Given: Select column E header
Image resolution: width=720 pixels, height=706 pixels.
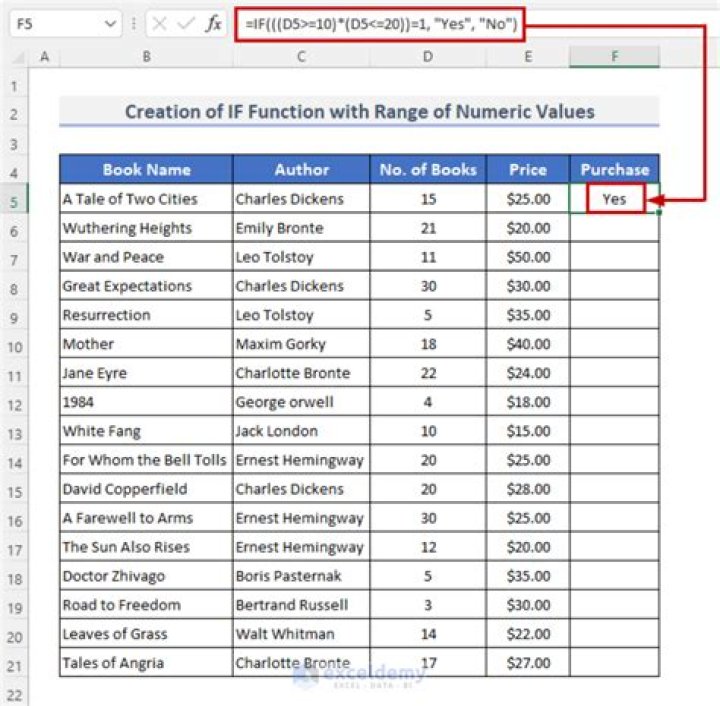Looking at the screenshot, I should pyautogui.click(x=528, y=56).
